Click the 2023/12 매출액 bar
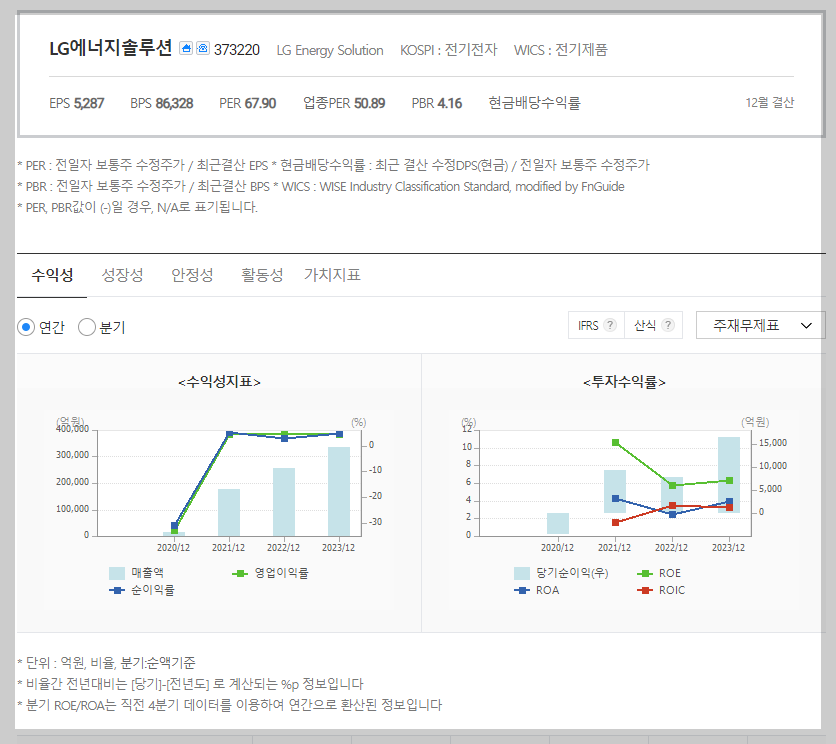The height and width of the screenshot is (744, 836). coord(339,491)
